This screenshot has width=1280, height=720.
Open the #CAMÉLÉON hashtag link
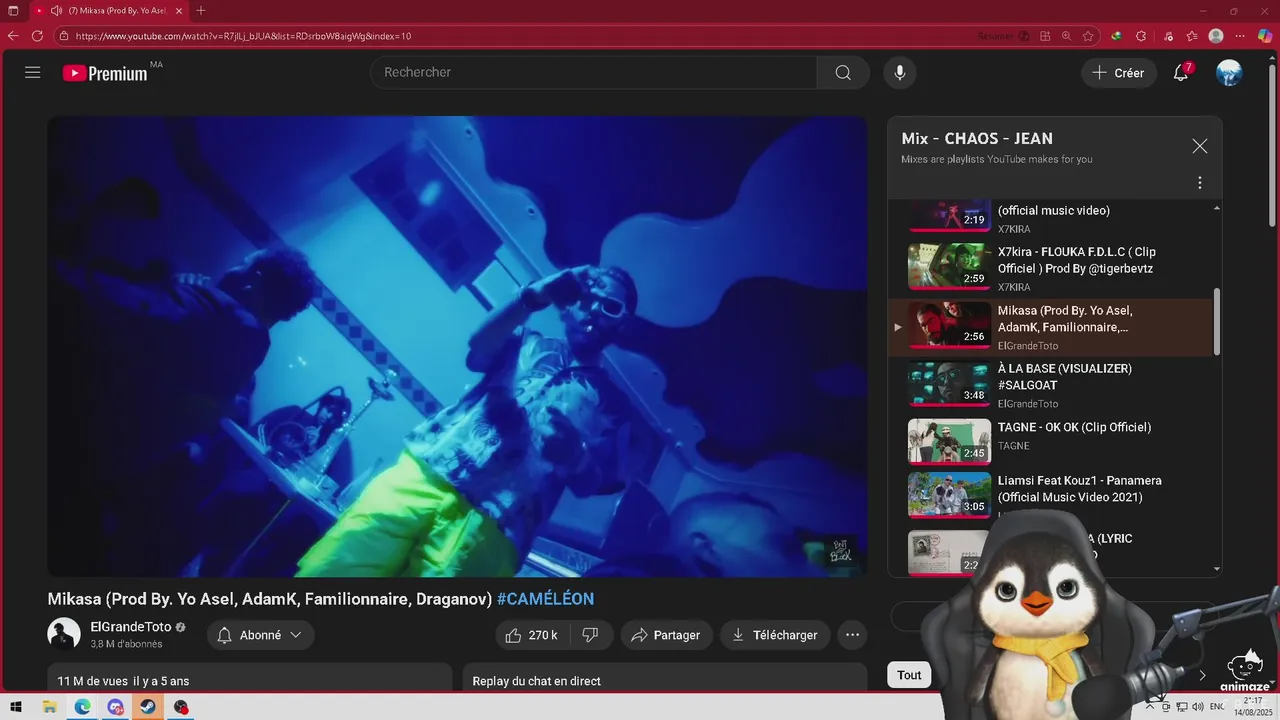[x=545, y=599]
